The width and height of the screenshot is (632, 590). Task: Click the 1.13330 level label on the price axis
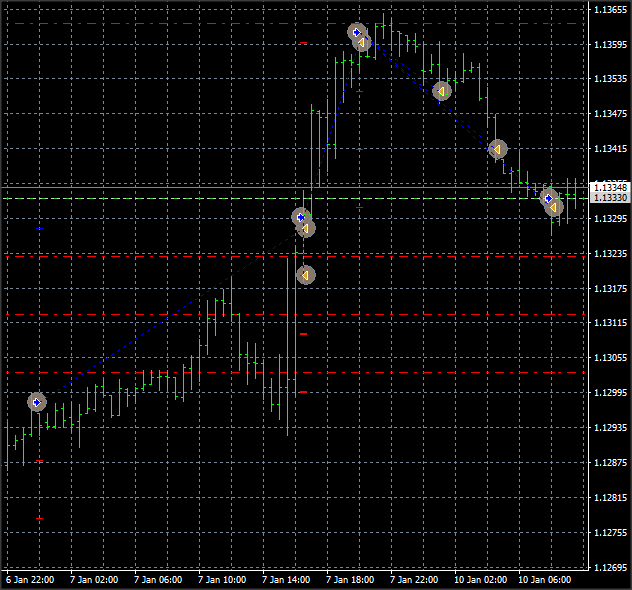click(x=610, y=197)
